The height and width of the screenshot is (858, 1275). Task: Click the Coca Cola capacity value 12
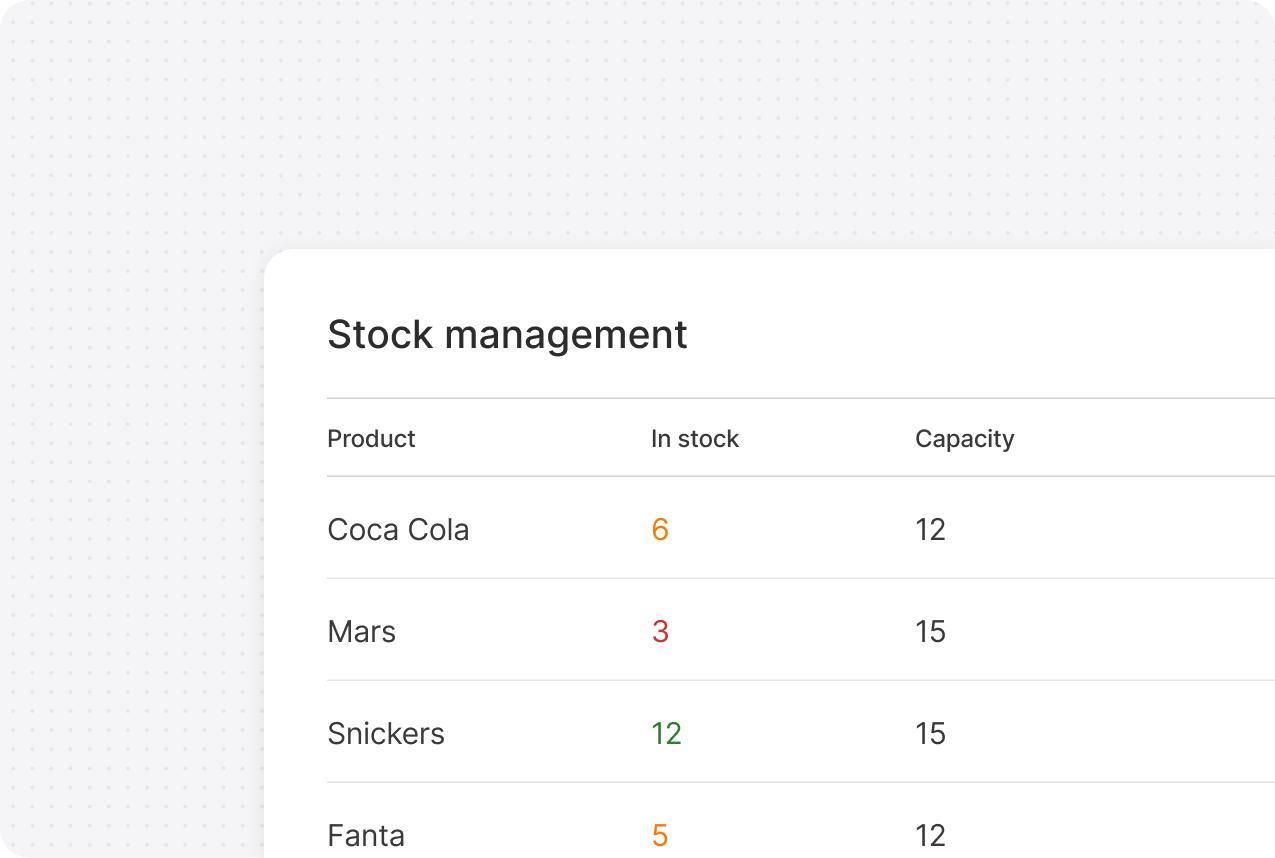pyautogui.click(x=930, y=530)
